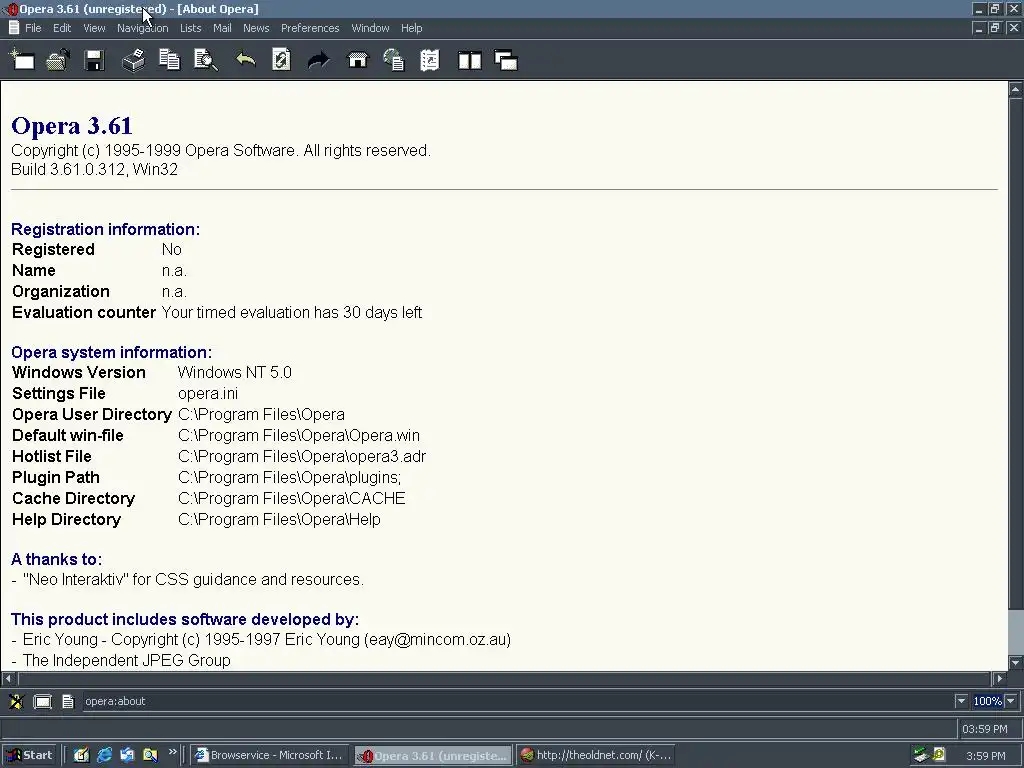Click the opera:about address field
This screenshot has width=1024, height=768.
(x=518, y=701)
